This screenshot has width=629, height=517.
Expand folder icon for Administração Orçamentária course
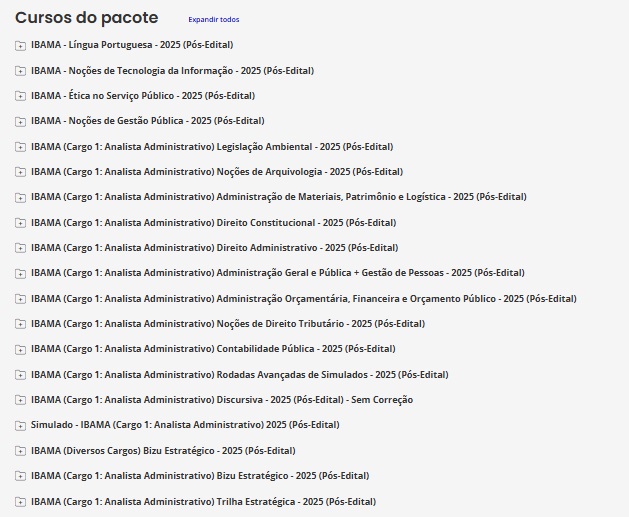(20, 299)
